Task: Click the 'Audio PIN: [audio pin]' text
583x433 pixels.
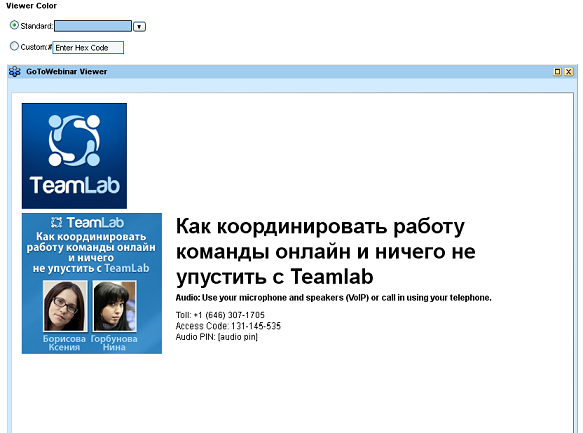Action: tap(217, 337)
